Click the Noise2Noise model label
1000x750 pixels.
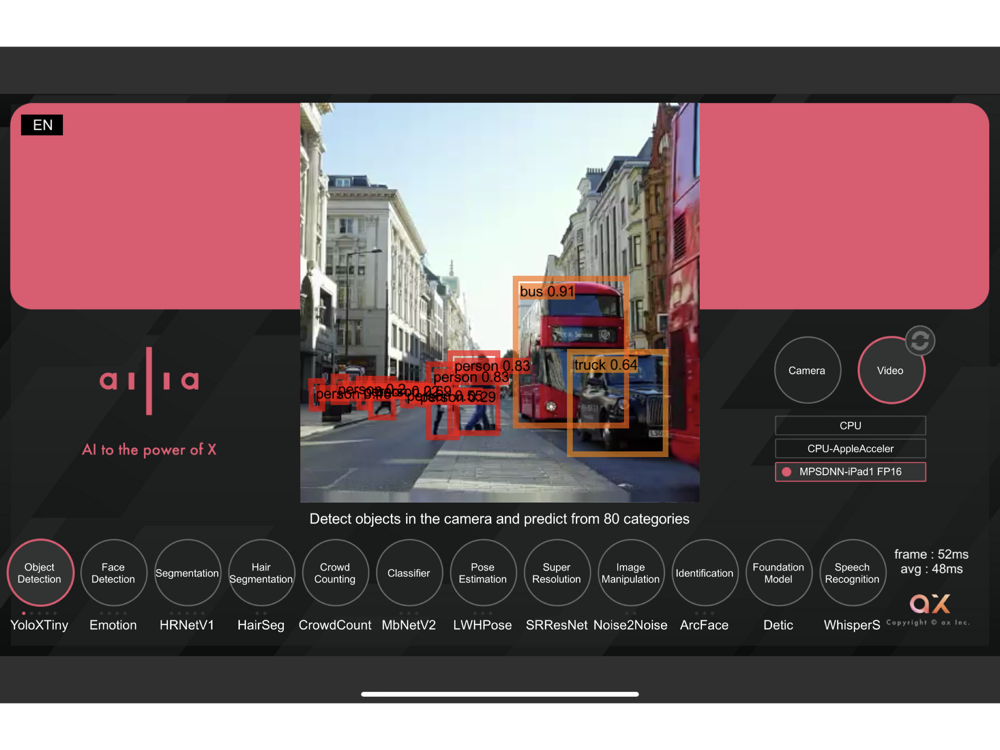point(631,625)
